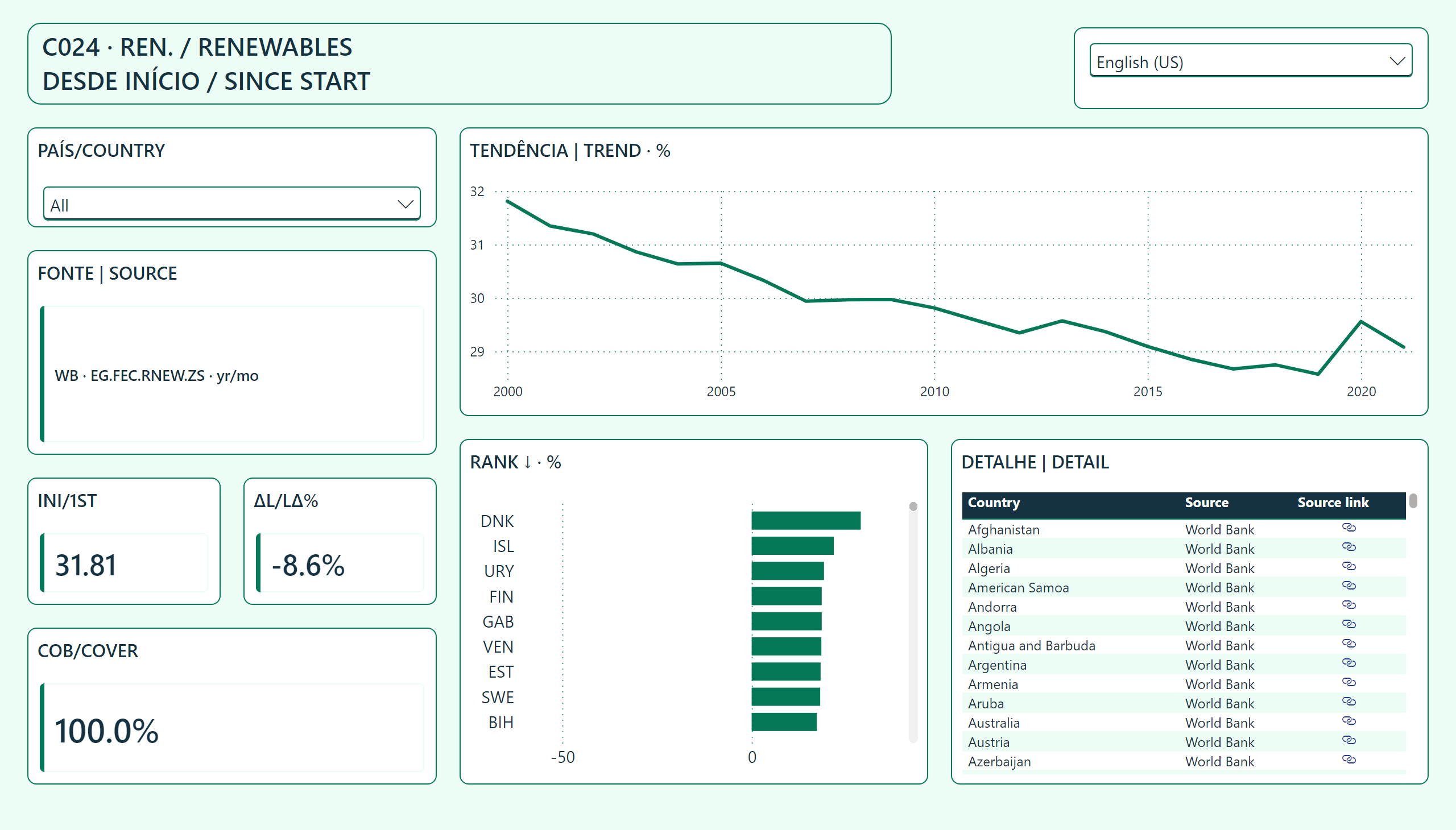This screenshot has width=1456, height=830.
Task: Open Azerbaijan's source link icon
Action: [1348, 761]
